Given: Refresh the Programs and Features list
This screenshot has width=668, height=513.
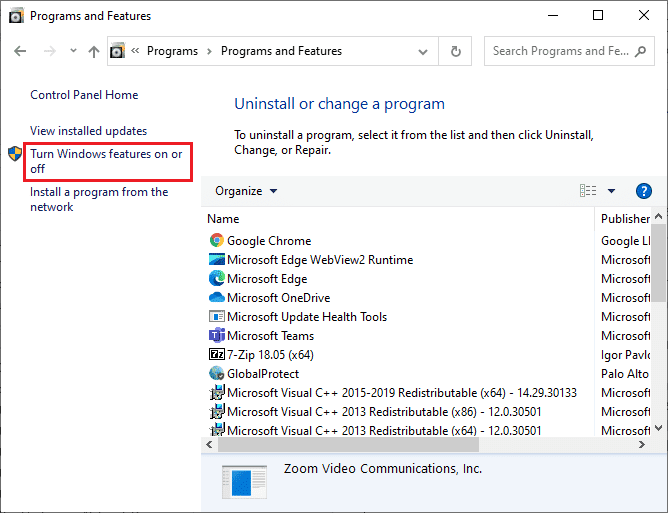Looking at the screenshot, I should tap(455, 51).
